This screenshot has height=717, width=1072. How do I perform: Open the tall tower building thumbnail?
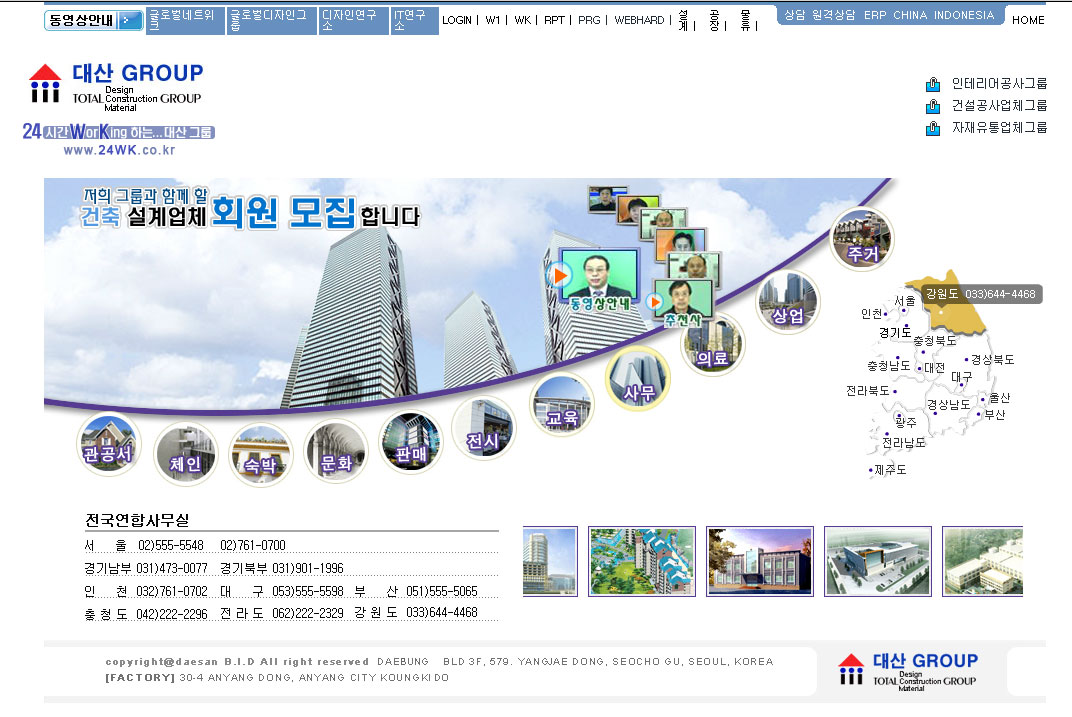coord(550,561)
